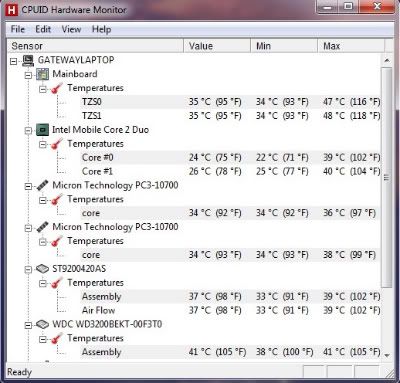Open the View menu

(x=71, y=29)
